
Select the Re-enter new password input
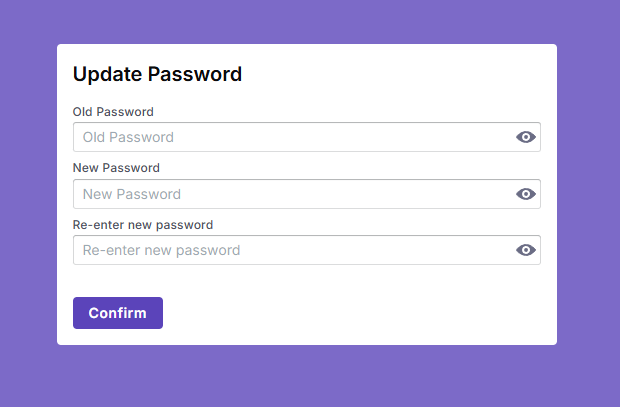point(290,250)
